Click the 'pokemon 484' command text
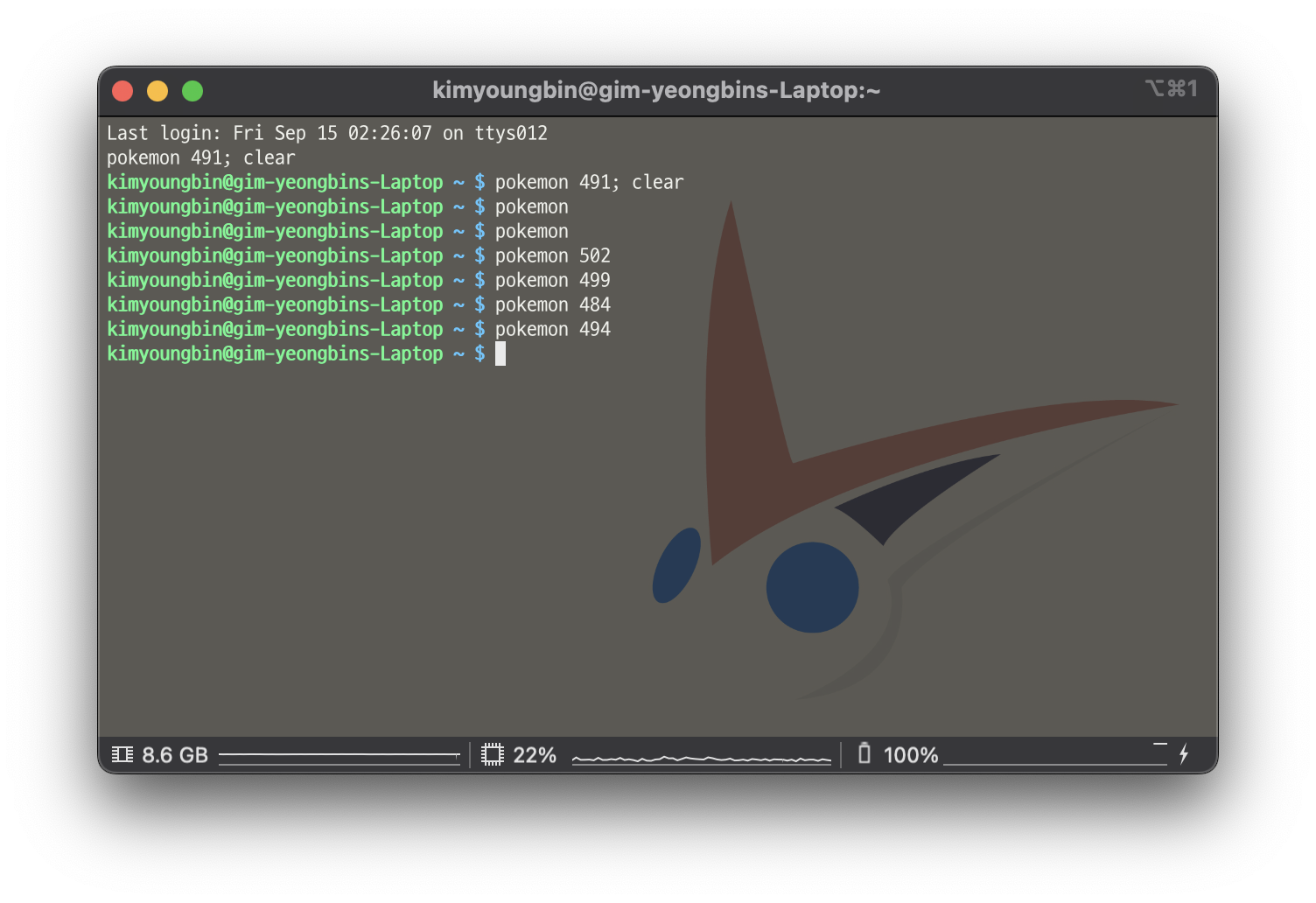The height and width of the screenshot is (903, 1316). [553, 304]
